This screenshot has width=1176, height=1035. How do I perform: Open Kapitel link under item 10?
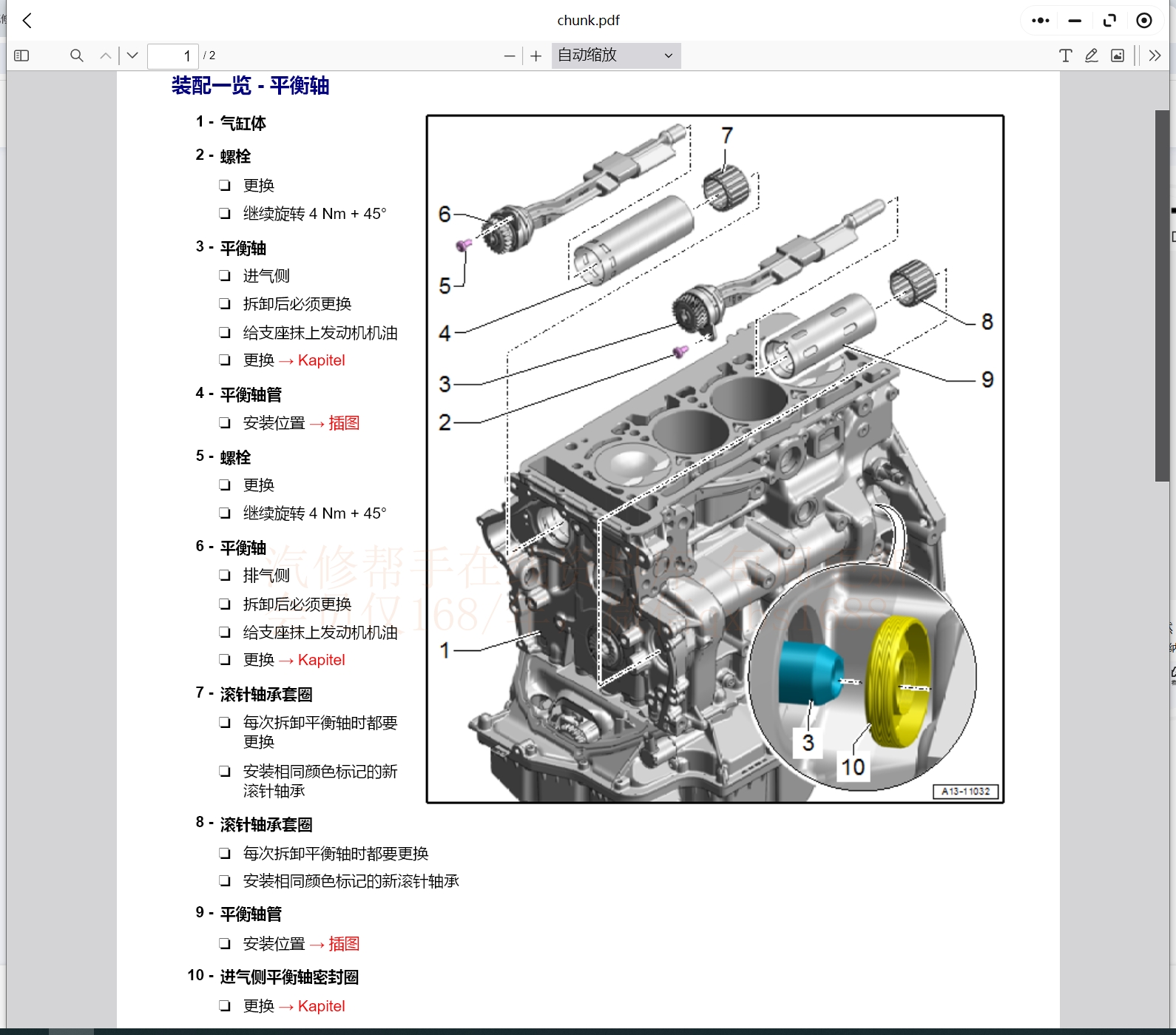point(321,1006)
